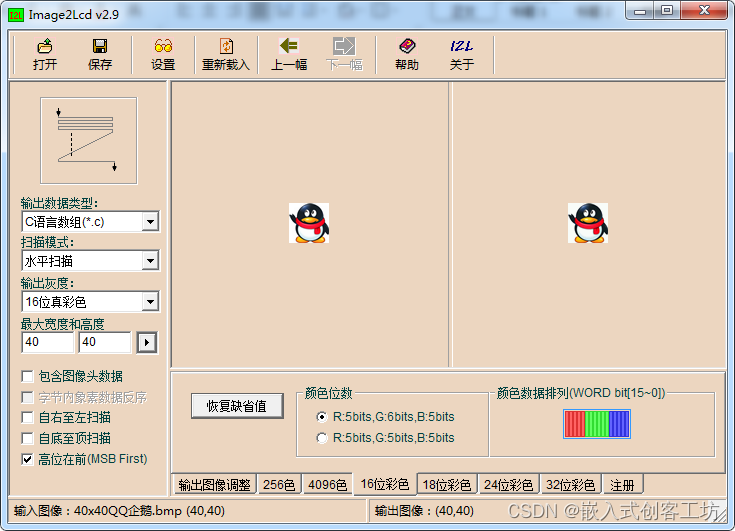
Task: Enable 自右至左扫描 checkbox
Action: coord(27,417)
